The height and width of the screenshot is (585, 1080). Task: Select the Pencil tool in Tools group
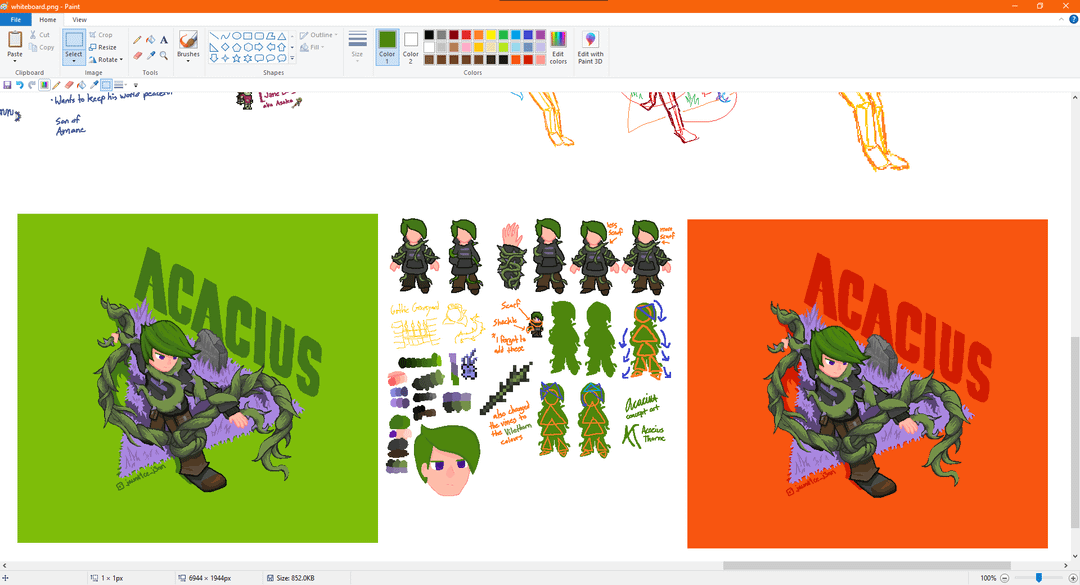(x=137, y=40)
